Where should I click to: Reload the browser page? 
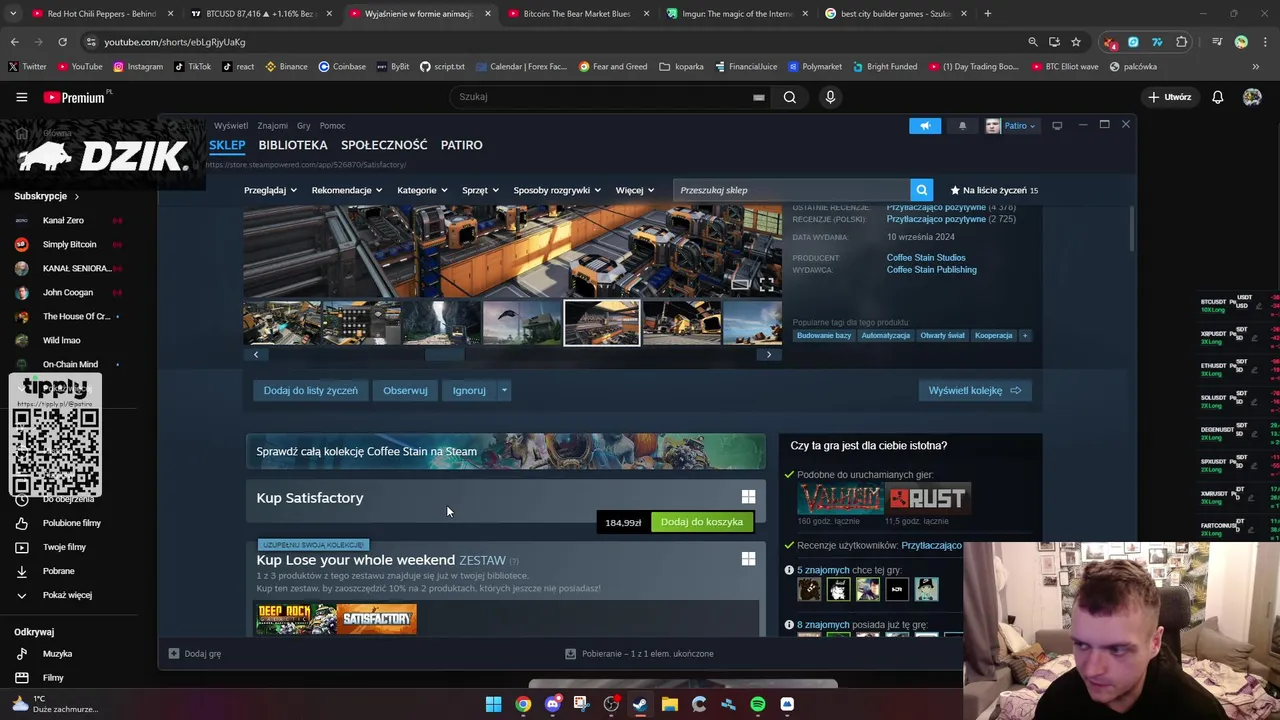click(62, 42)
